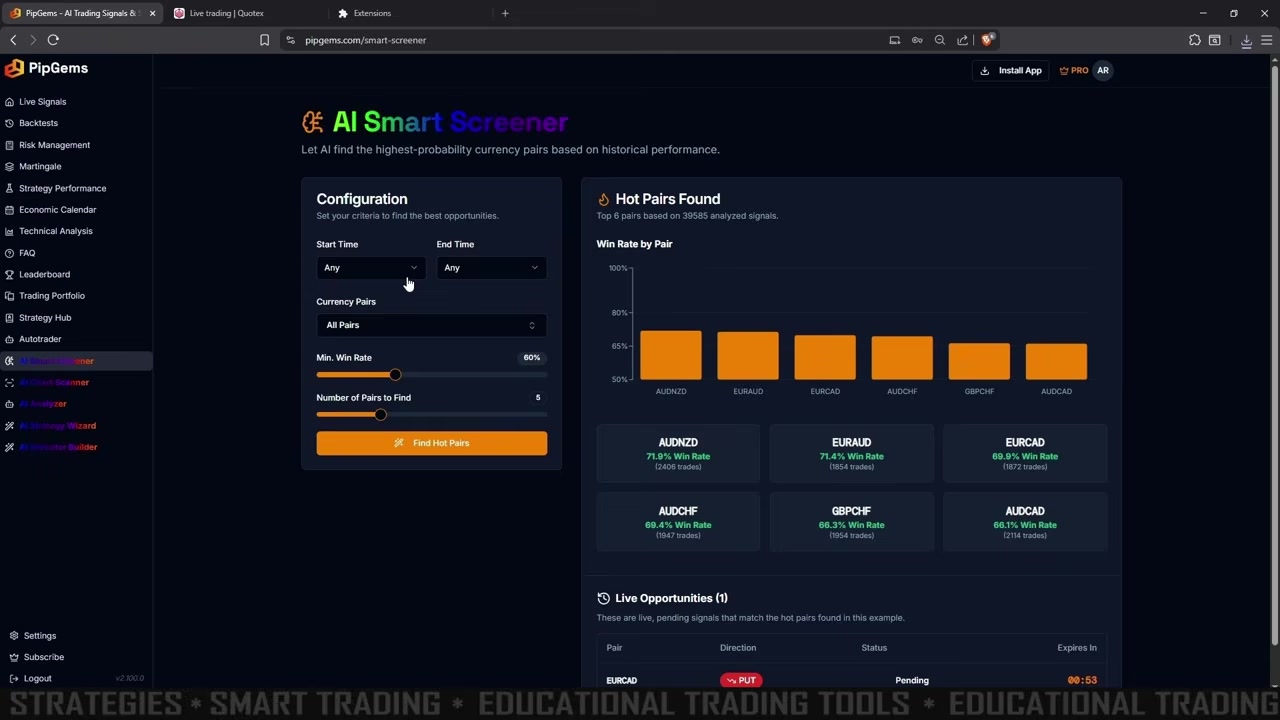Viewport: 1280px width, 720px height.
Task: Click the Min. Win Rate 60% value
Action: click(x=532, y=357)
